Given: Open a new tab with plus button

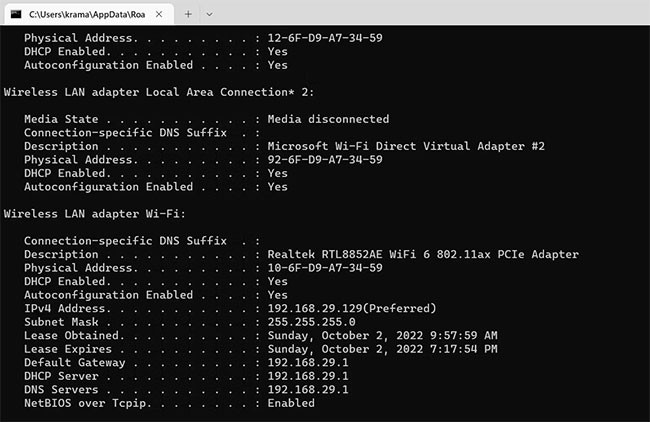Looking at the screenshot, I should click(x=188, y=15).
